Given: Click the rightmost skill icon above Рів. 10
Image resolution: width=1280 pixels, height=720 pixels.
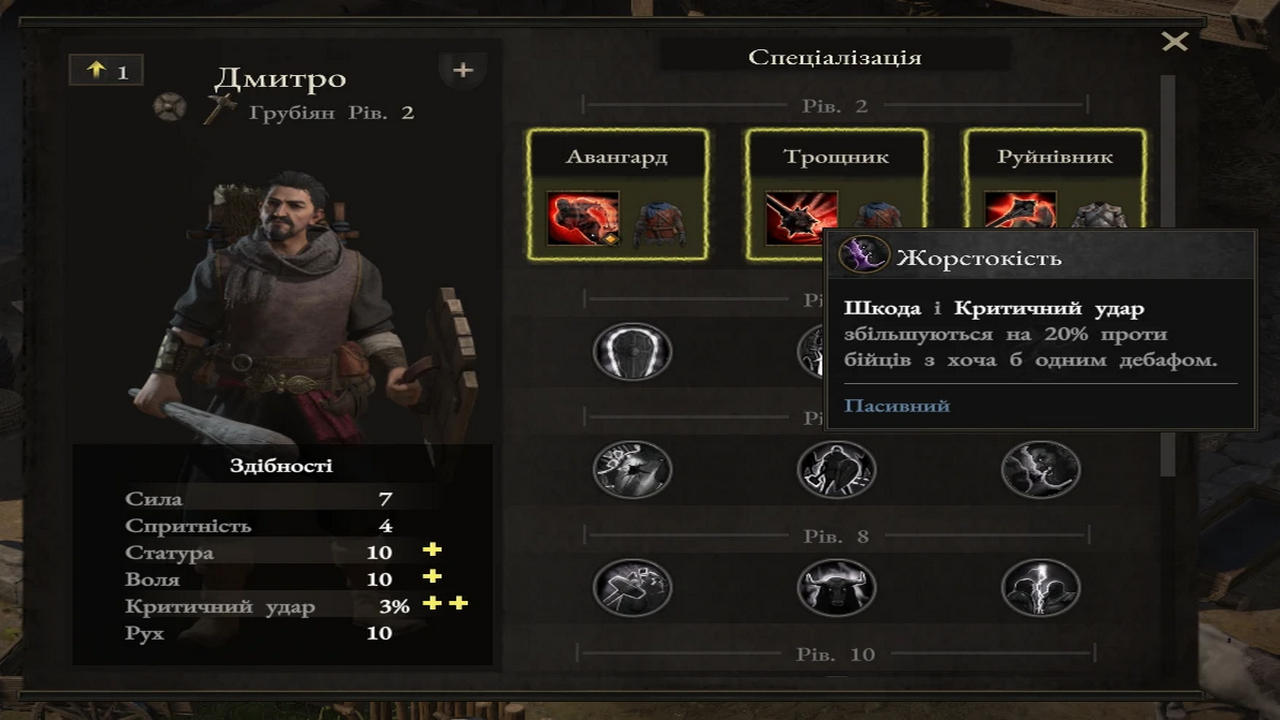Looking at the screenshot, I should (1041, 587).
